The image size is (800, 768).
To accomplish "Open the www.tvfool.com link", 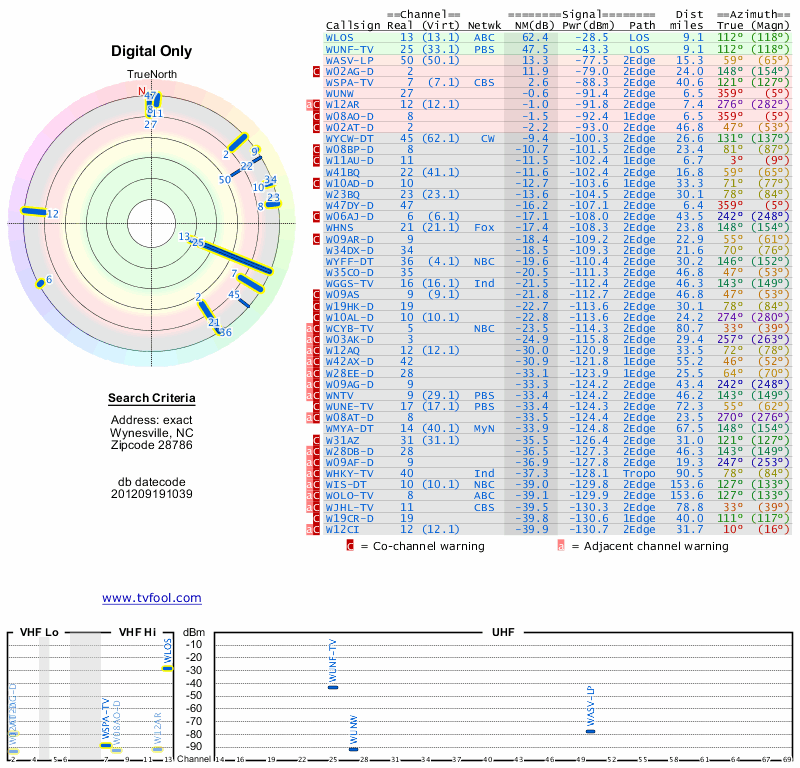I will (151, 598).
